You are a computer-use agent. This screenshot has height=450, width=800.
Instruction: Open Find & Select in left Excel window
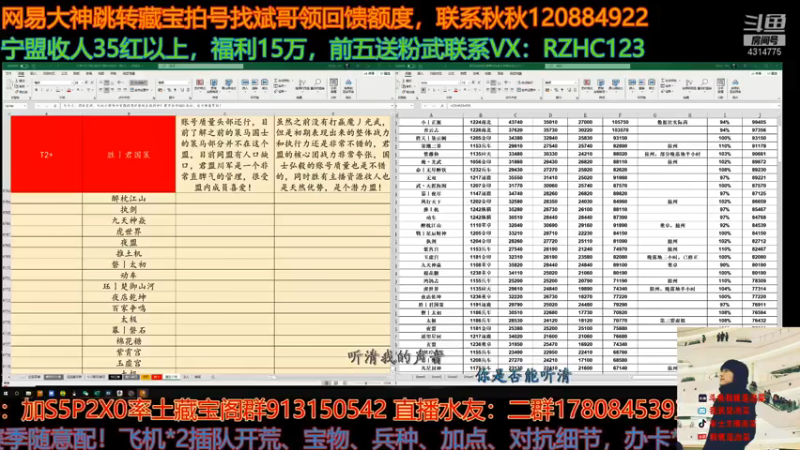click(x=317, y=85)
